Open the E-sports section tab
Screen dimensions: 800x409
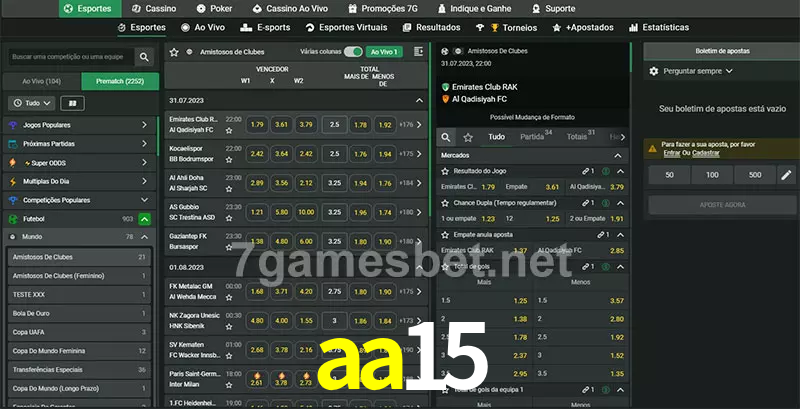[x=265, y=28]
